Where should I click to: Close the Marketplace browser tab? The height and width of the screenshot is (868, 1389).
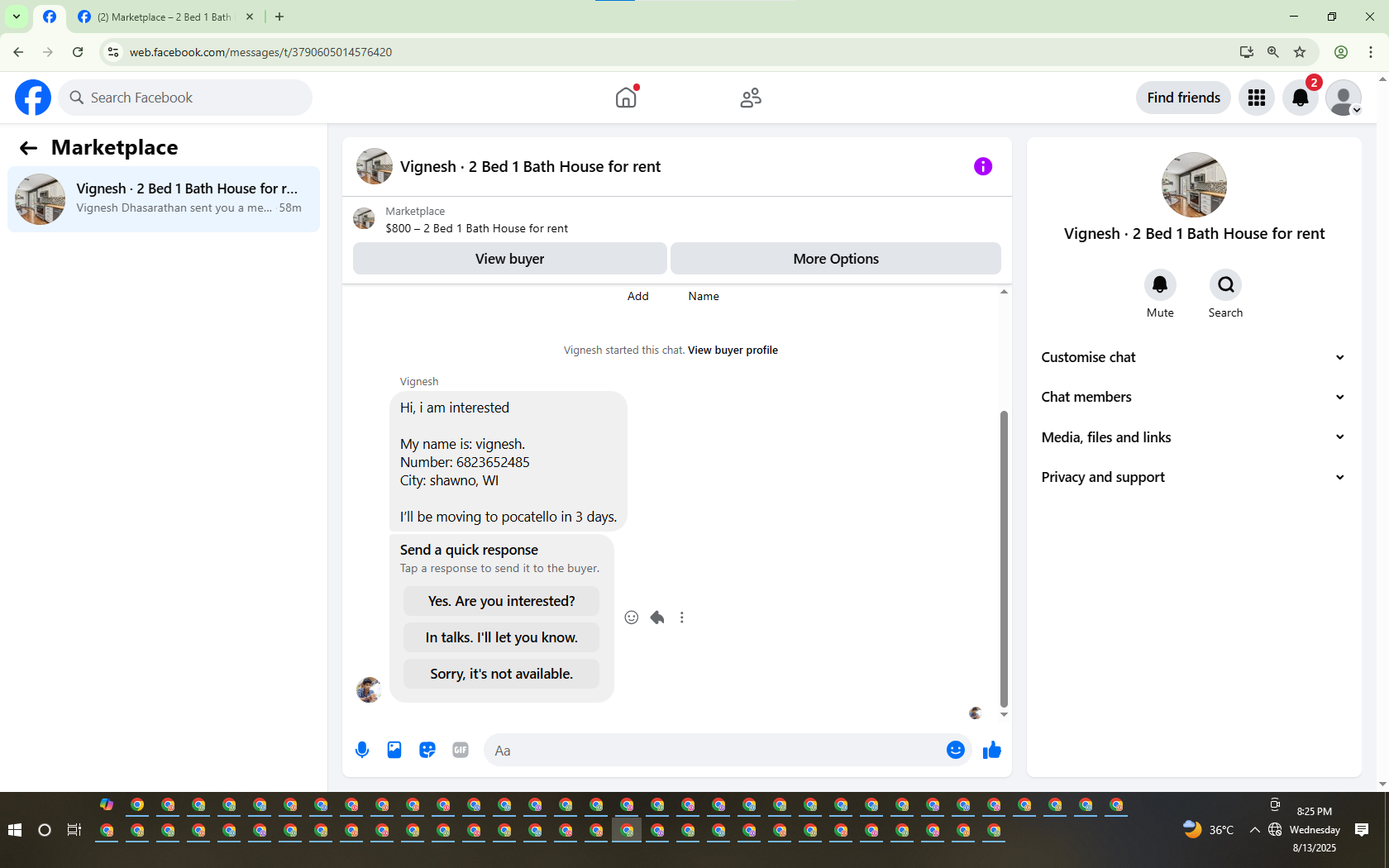(250, 17)
